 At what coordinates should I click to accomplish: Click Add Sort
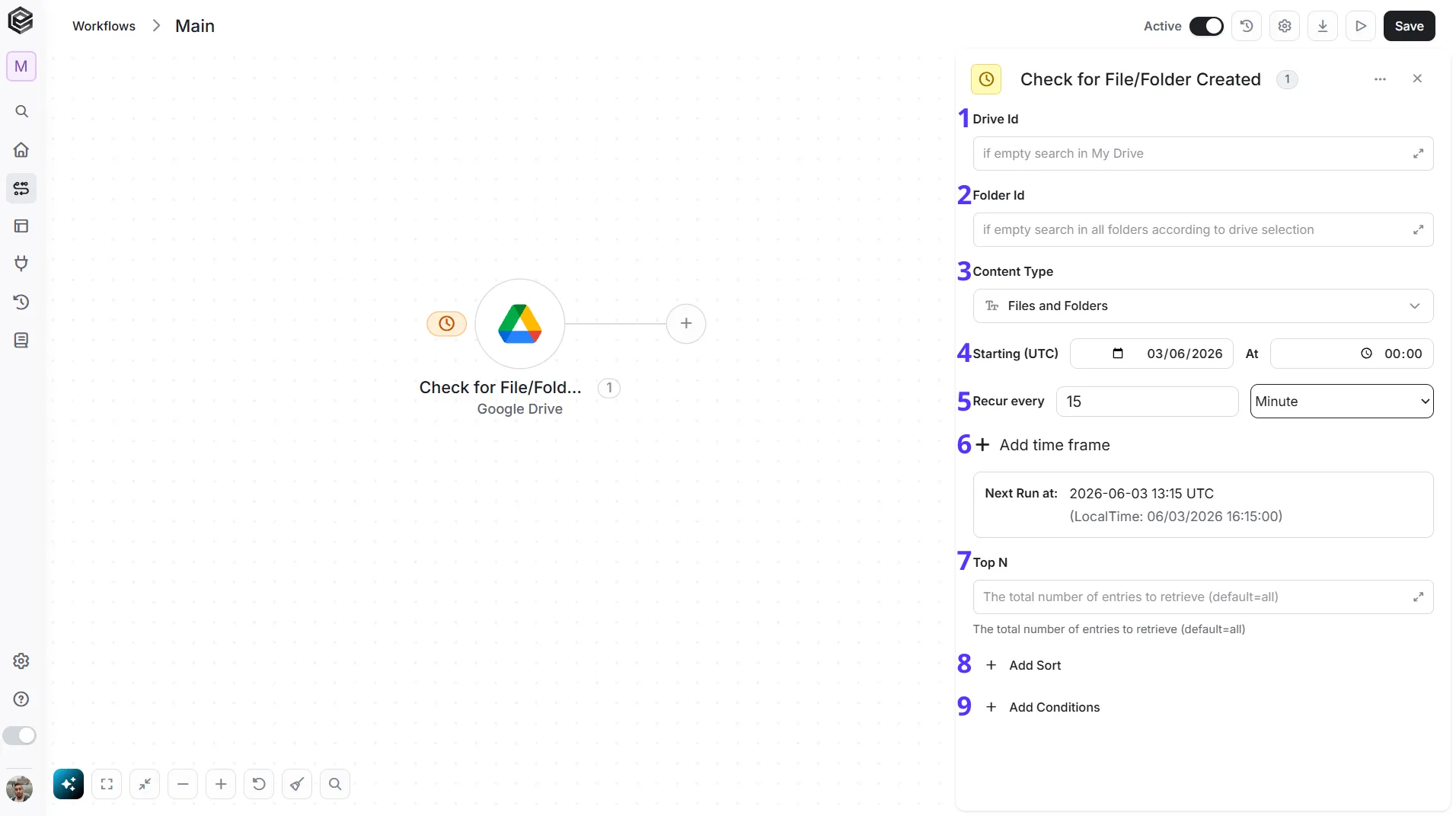coord(1023,665)
